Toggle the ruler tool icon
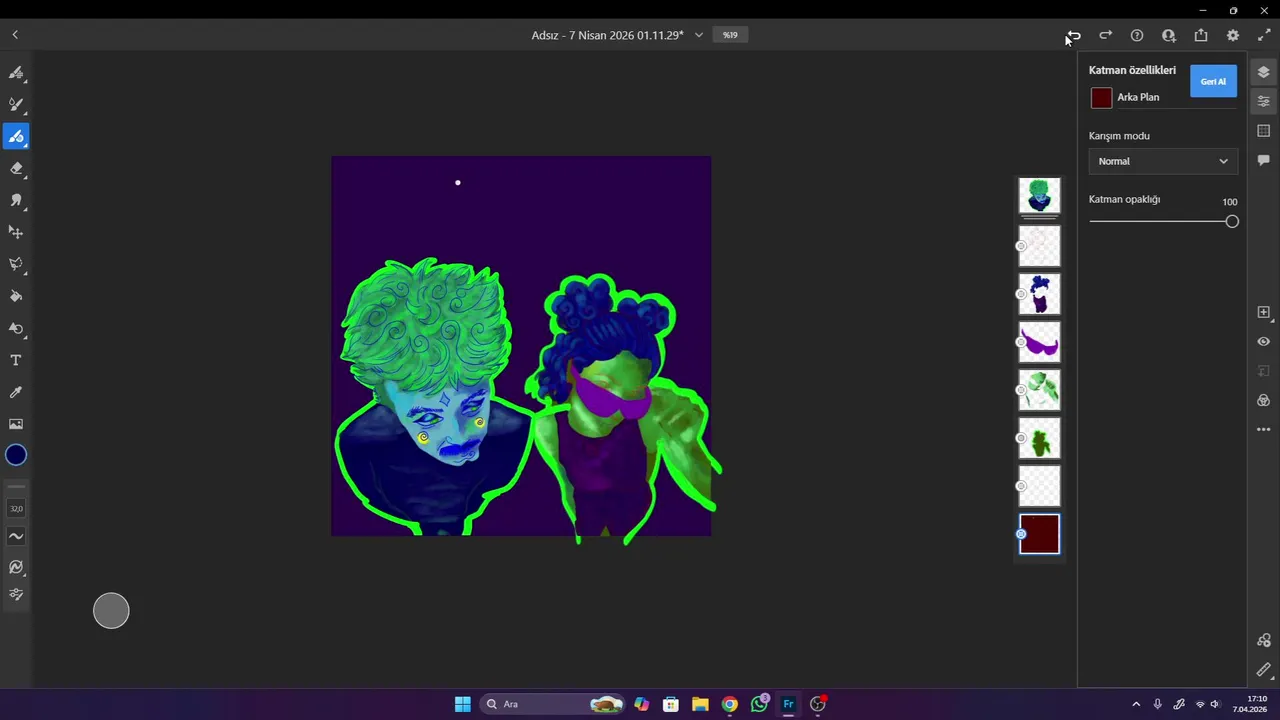This screenshot has width=1280, height=720. point(1264,670)
